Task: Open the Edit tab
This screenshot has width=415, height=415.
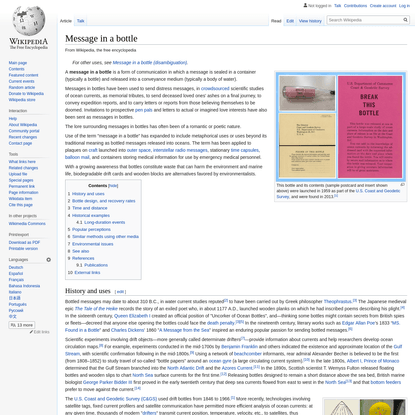Action: coord(290,21)
